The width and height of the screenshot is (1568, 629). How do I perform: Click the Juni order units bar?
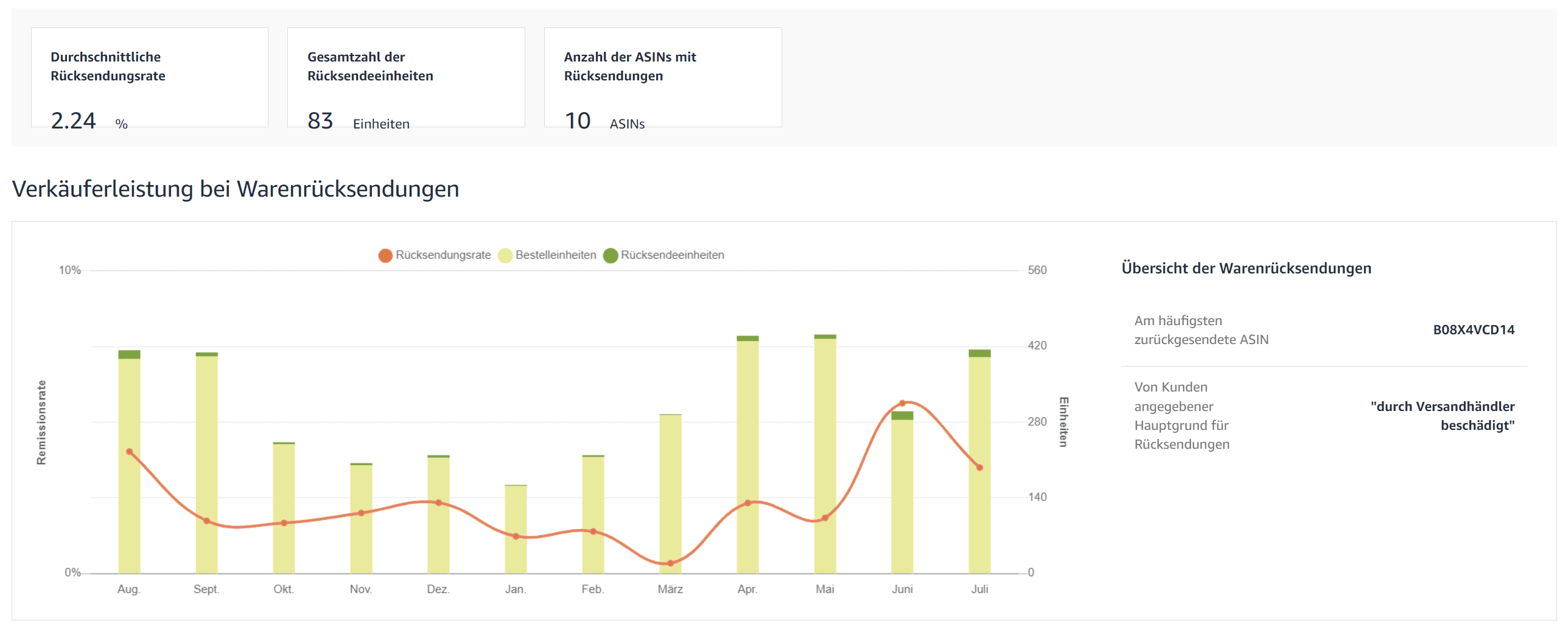[x=902, y=497]
